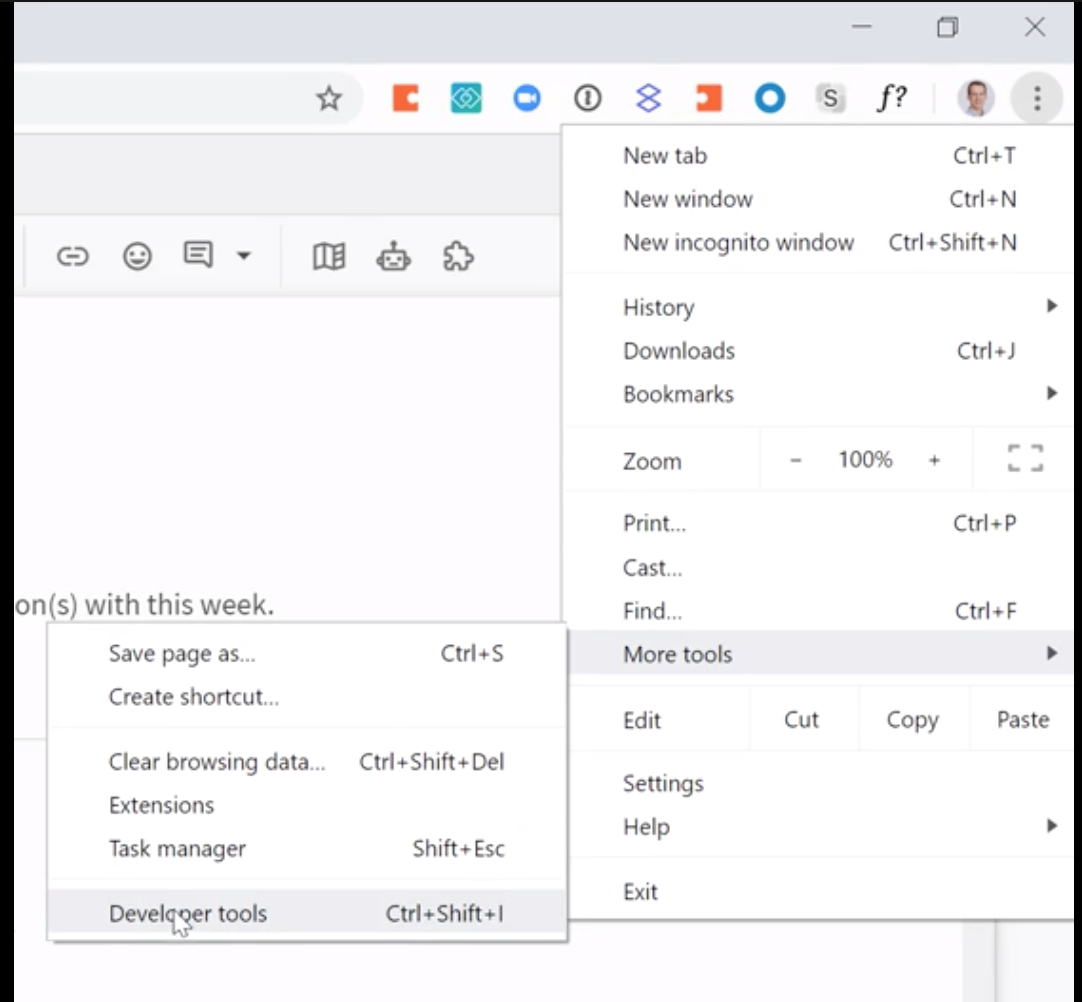Insert a link using the link icon
This screenshot has height=1002, width=1082.
pyautogui.click(x=72, y=255)
